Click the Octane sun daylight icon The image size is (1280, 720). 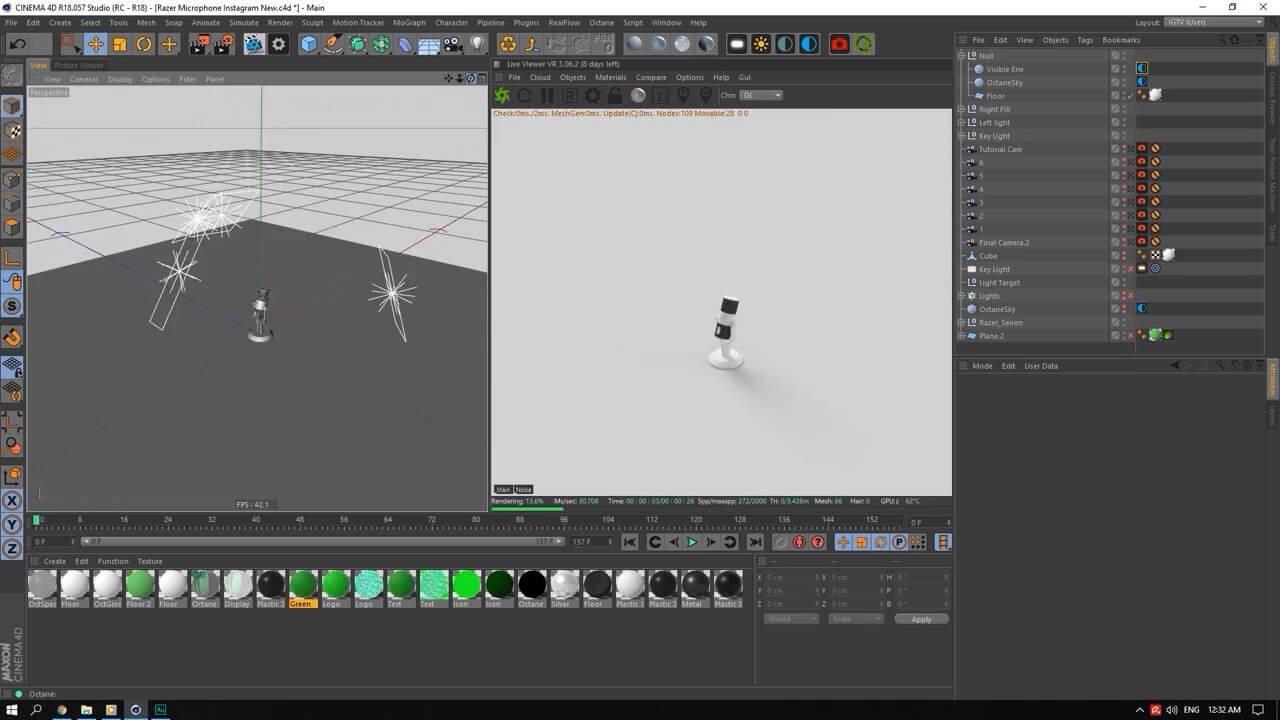tap(761, 44)
